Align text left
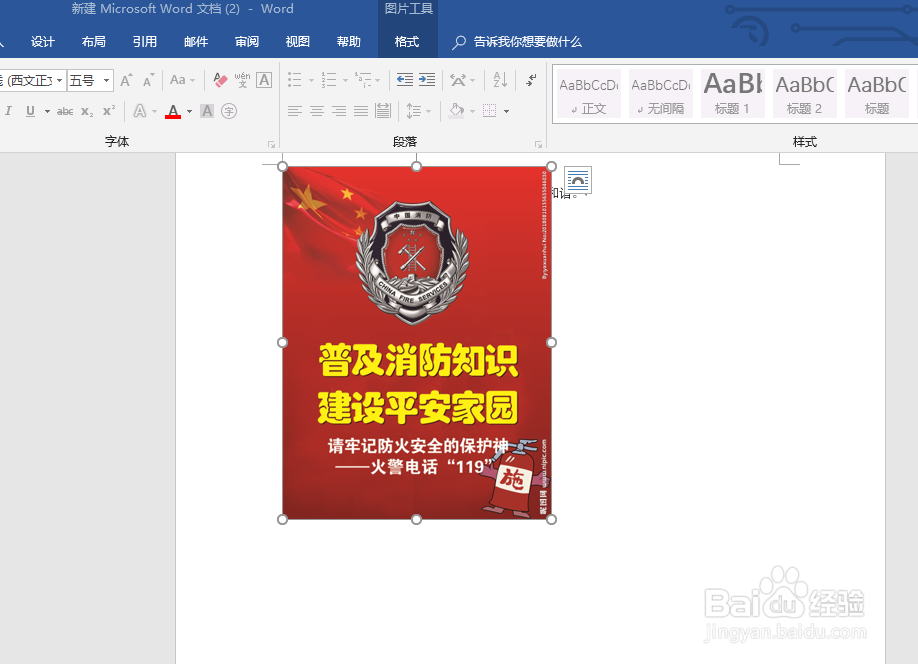 [x=294, y=111]
